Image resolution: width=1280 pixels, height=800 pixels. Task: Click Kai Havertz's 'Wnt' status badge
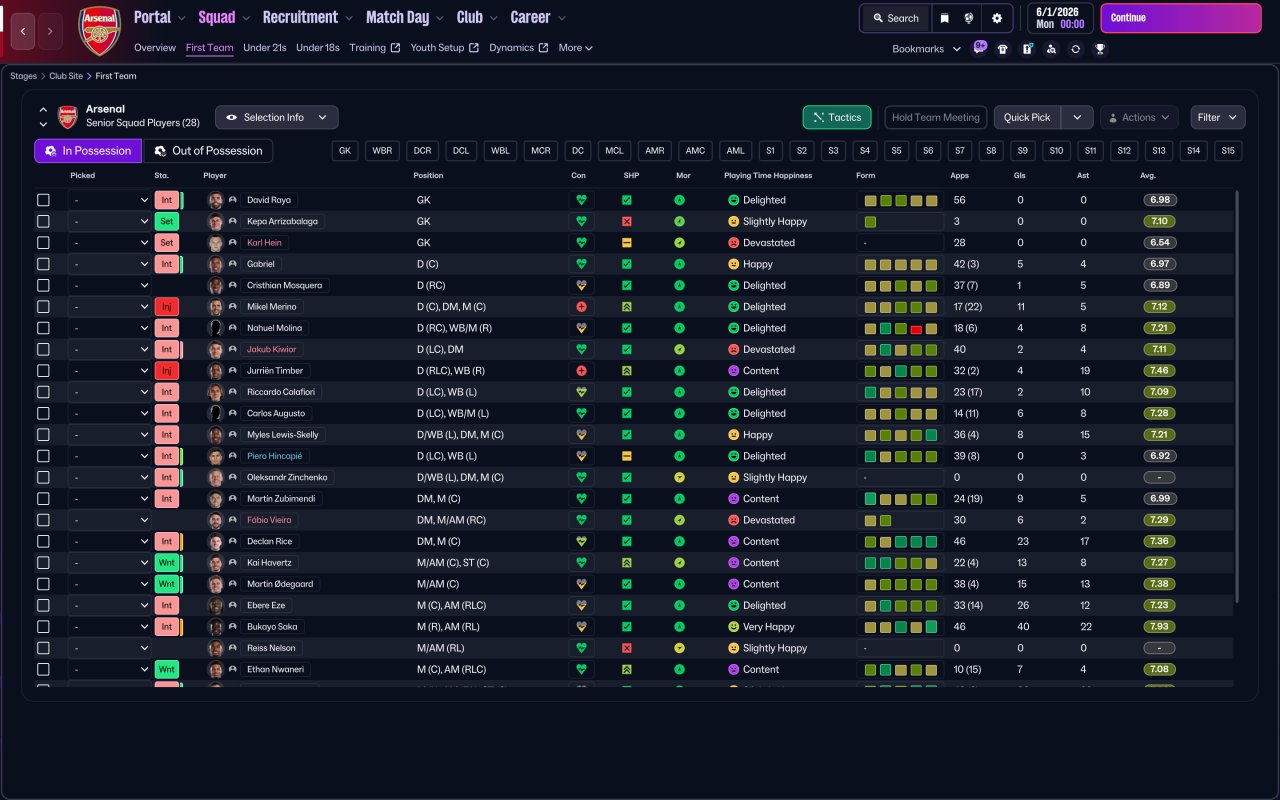[167, 563]
